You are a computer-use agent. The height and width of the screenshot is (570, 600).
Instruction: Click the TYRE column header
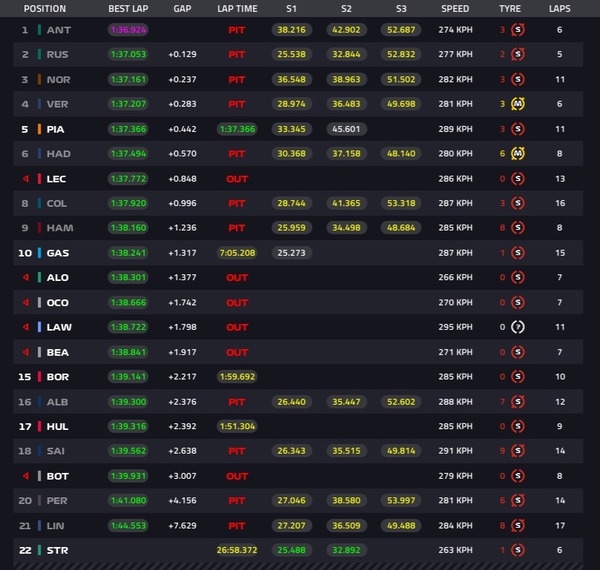click(510, 9)
